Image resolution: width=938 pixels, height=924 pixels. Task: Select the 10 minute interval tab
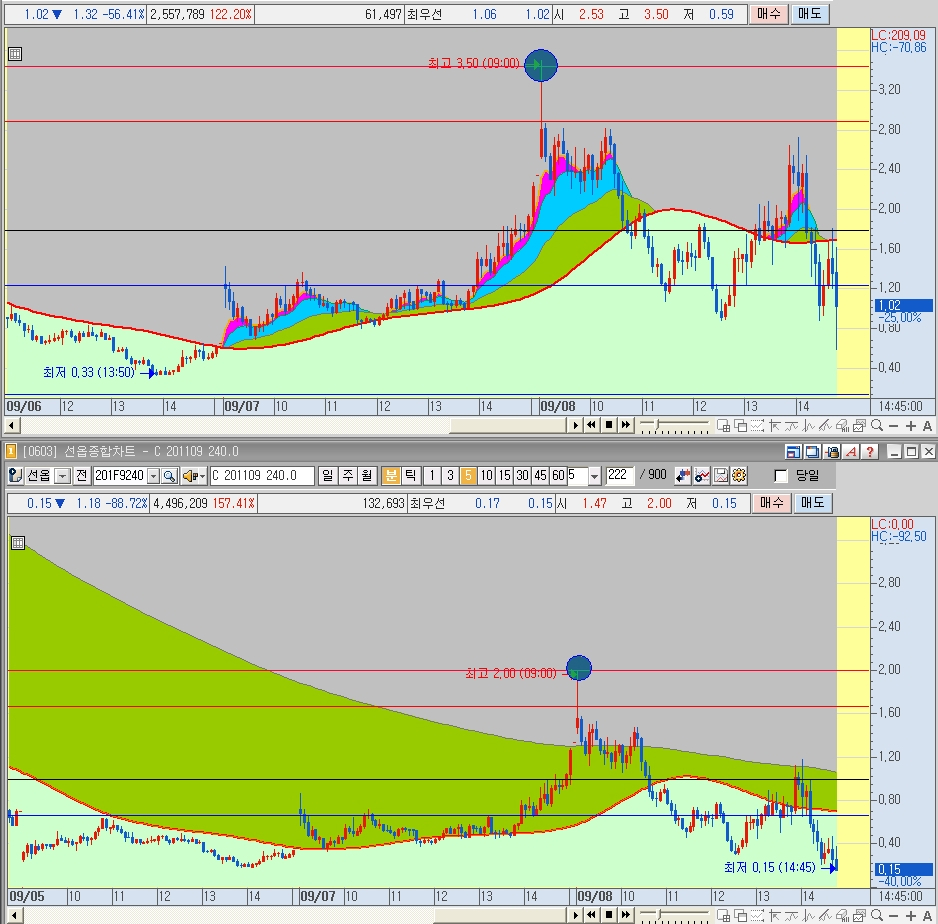(486, 476)
